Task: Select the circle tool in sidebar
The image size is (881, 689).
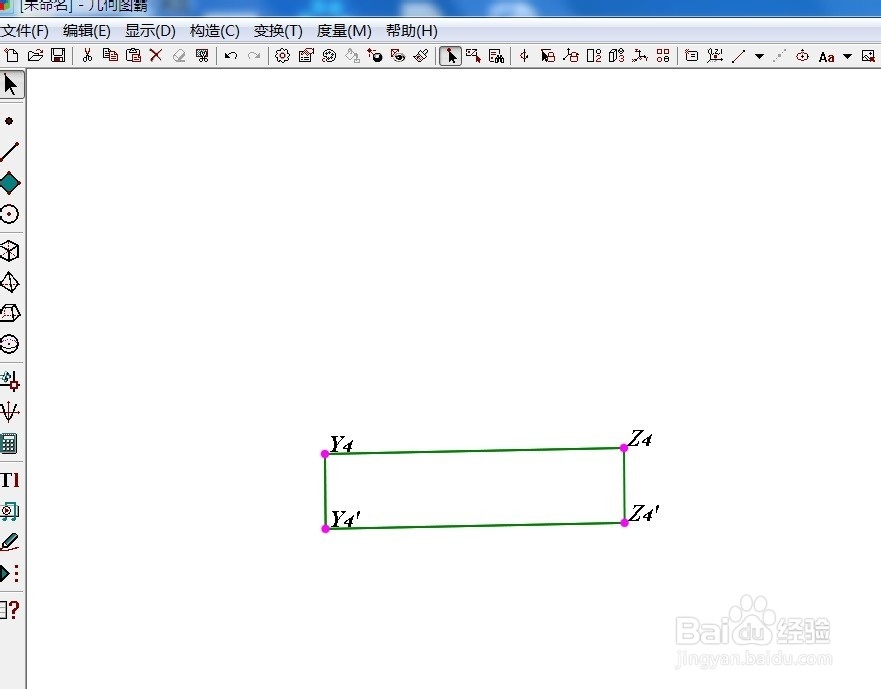Action: click(10, 214)
